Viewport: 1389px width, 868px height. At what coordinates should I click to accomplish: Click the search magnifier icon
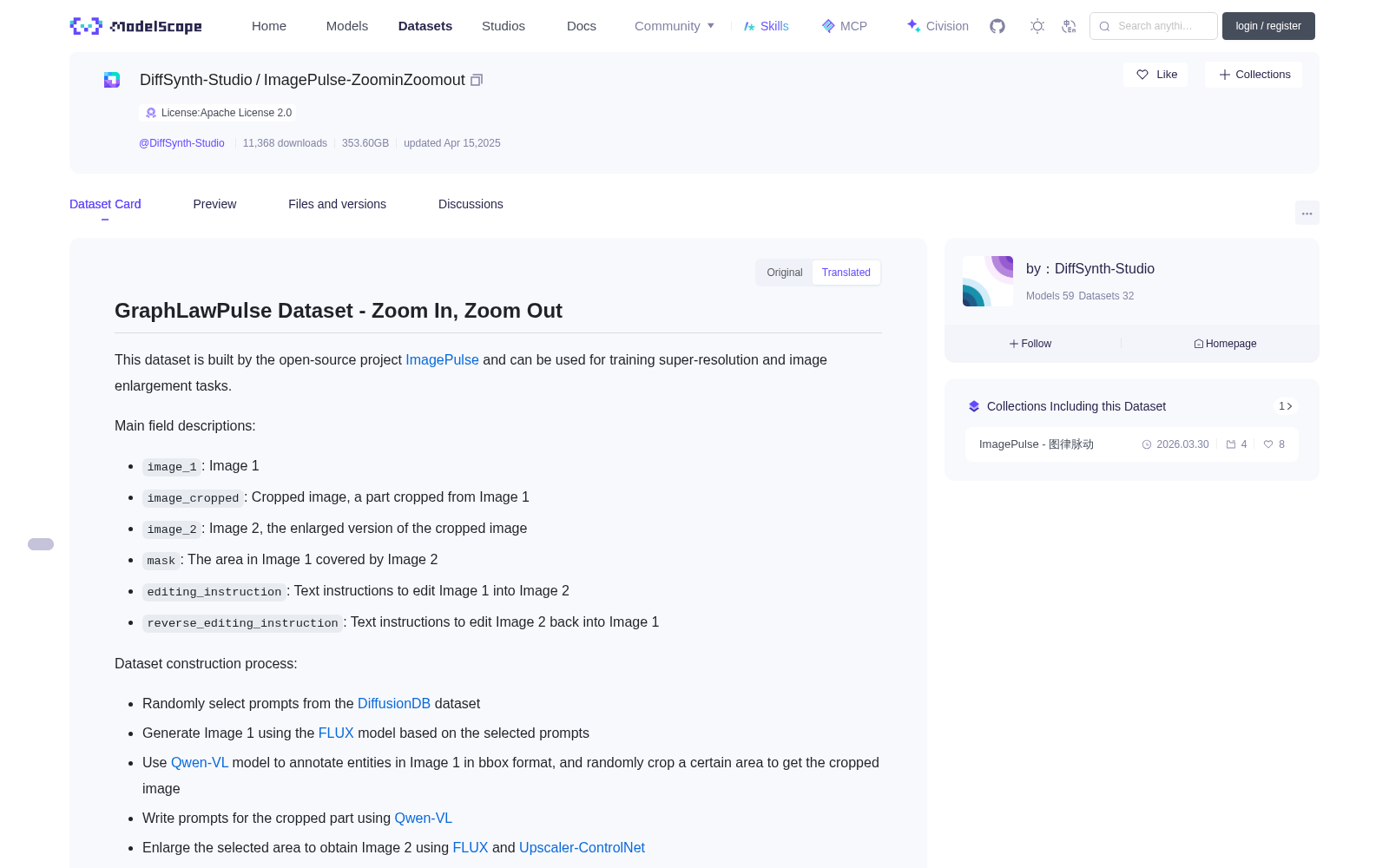pyautogui.click(x=1105, y=26)
